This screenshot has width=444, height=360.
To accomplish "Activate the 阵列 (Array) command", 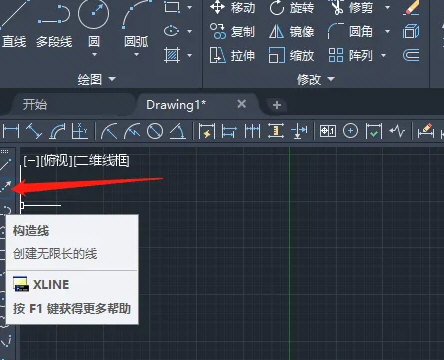I will coord(351,55).
